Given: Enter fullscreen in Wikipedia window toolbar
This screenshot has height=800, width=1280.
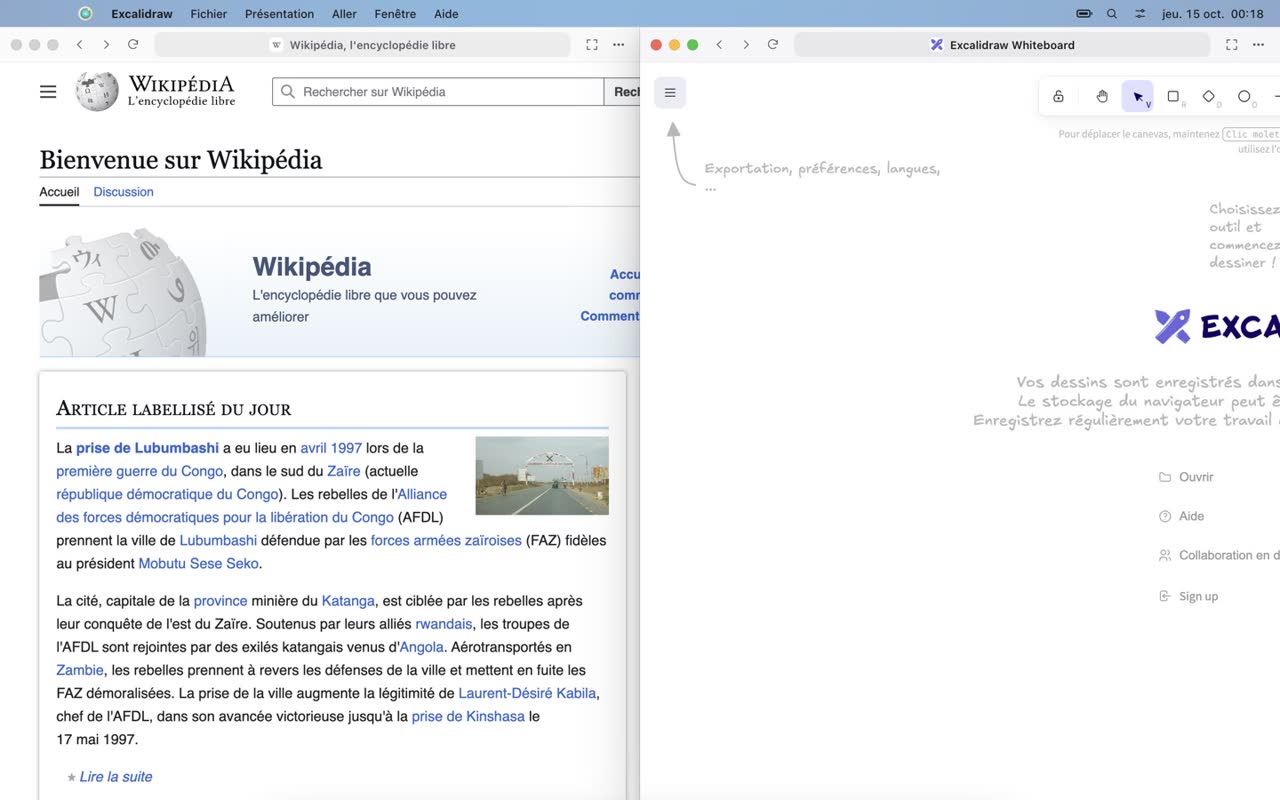Looking at the screenshot, I should [592, 45].
